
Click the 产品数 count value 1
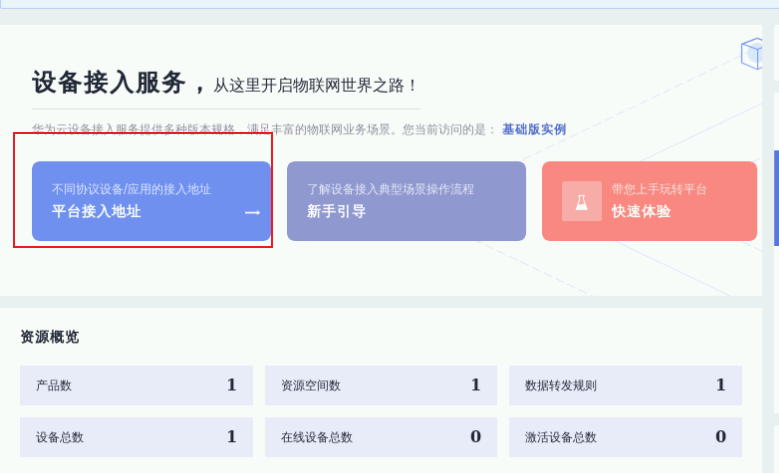pos(231,385)
